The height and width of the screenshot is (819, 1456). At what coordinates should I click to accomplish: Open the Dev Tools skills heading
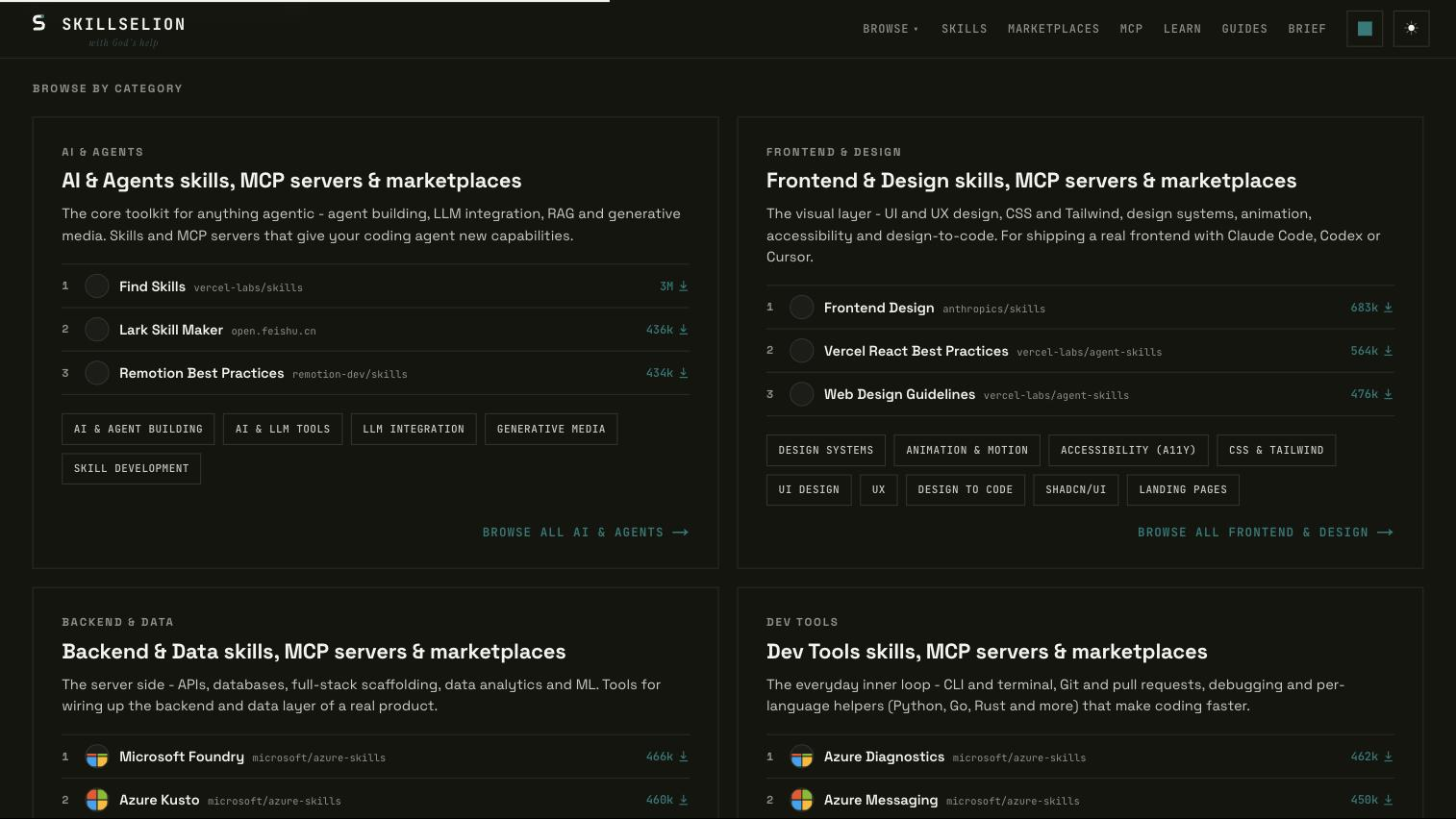987,652
